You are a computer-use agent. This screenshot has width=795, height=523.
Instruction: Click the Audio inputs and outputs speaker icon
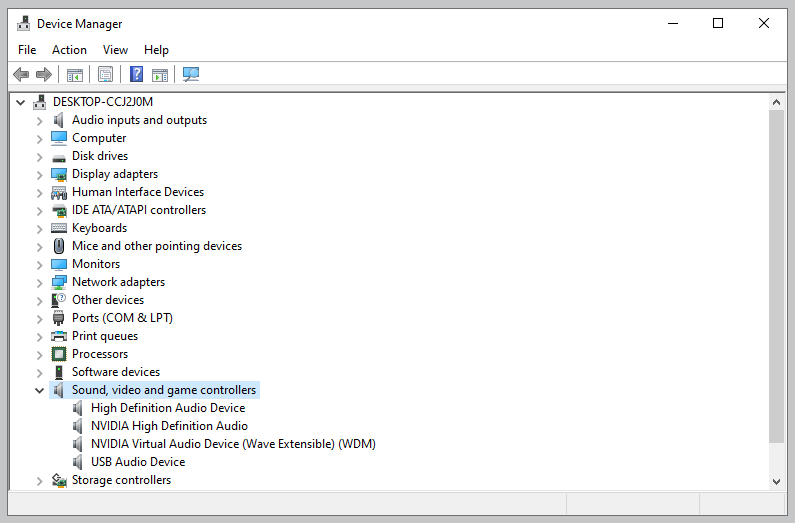click(x=59, y=120)
